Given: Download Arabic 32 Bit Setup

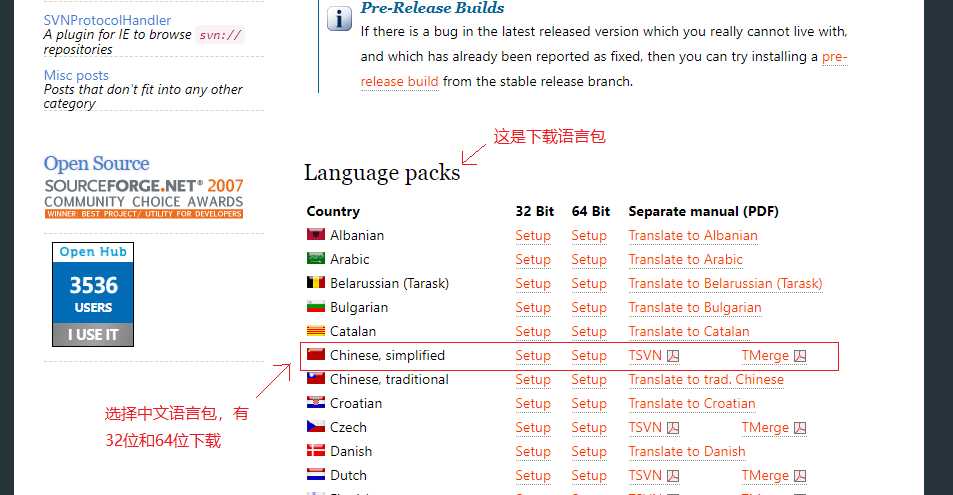Looking at the screenshot, I should pyautogui.click(x=533, y=260).
